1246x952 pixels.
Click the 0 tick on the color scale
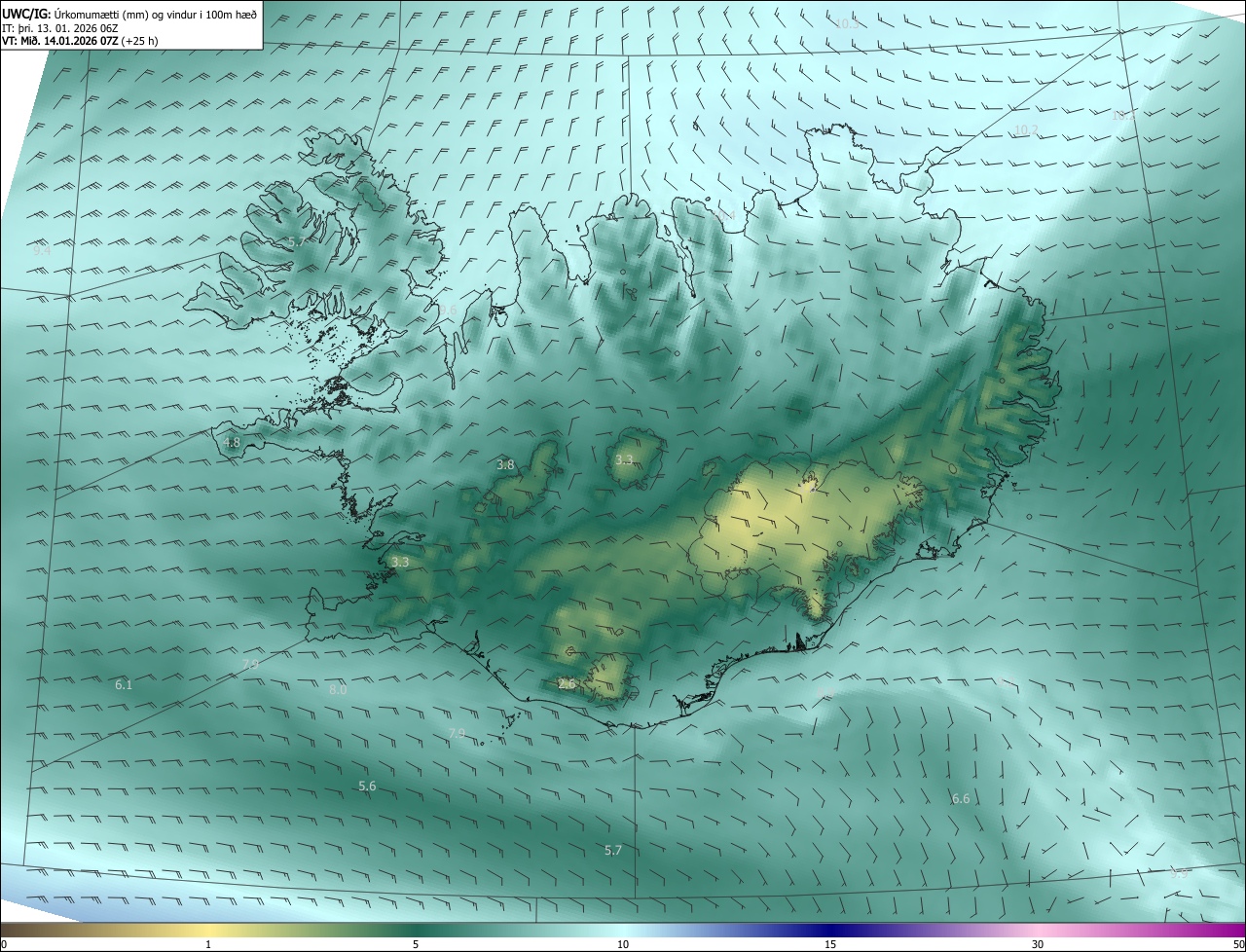(x=4, y=944)
